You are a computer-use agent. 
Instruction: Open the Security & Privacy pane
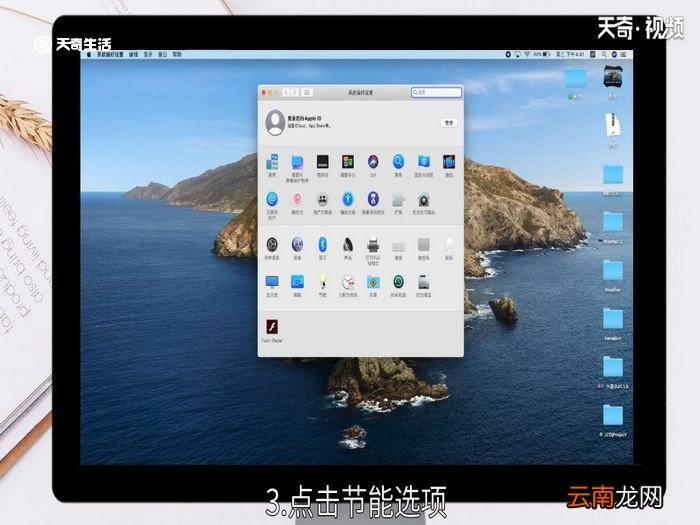424,199
